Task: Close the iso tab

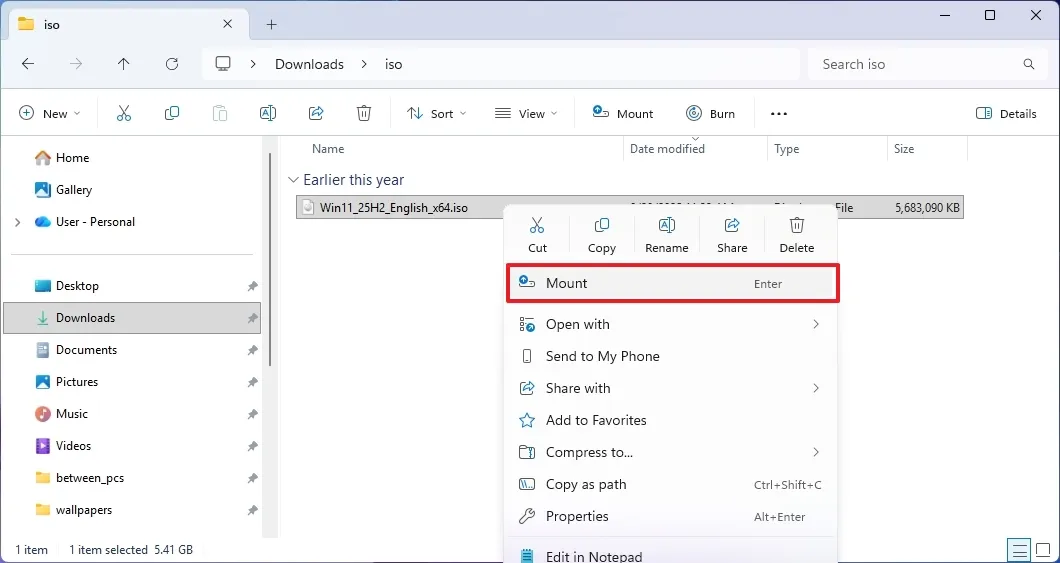Action: pos(228,24)
